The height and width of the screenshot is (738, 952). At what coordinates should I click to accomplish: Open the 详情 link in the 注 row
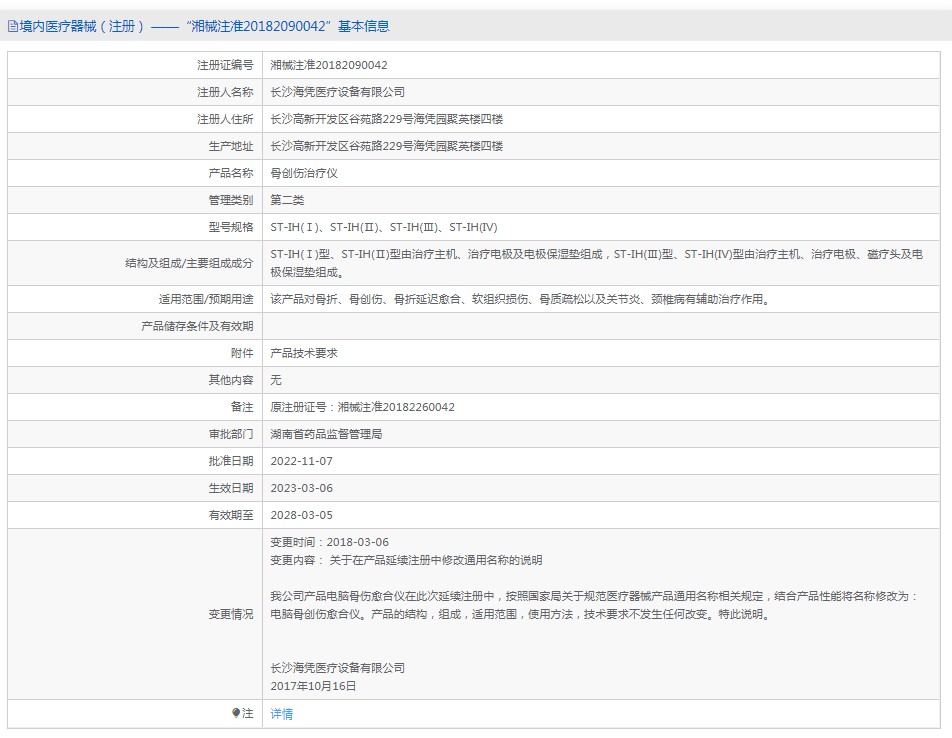click(282, 714)
